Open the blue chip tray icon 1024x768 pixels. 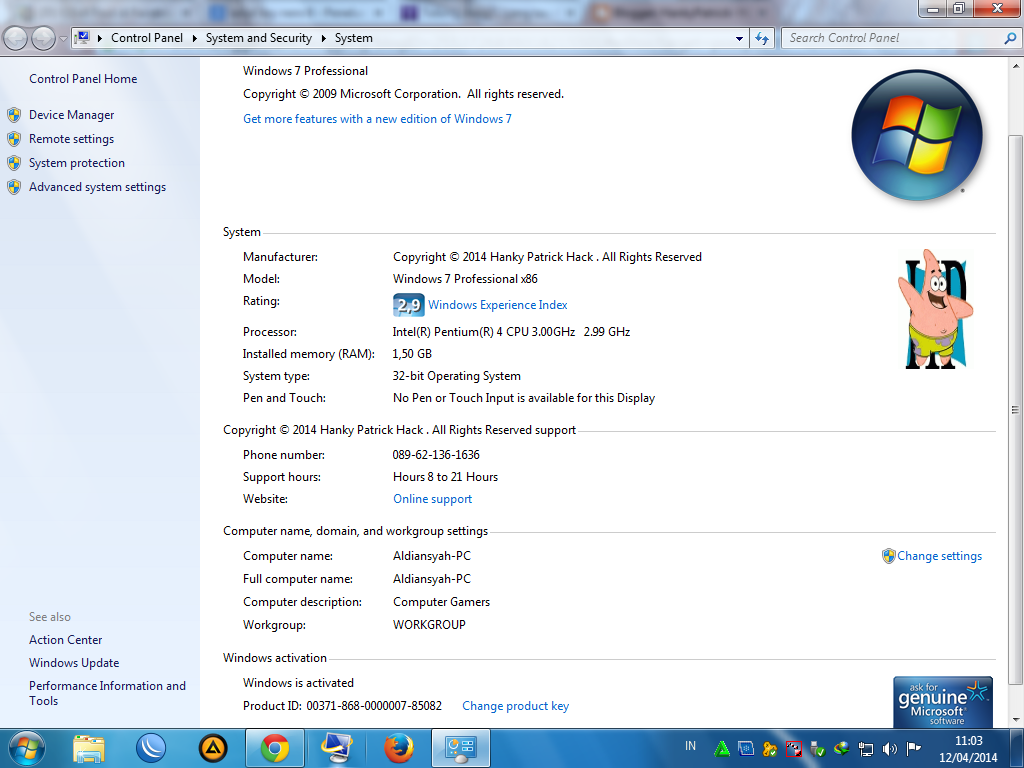[x=746, y=748]
